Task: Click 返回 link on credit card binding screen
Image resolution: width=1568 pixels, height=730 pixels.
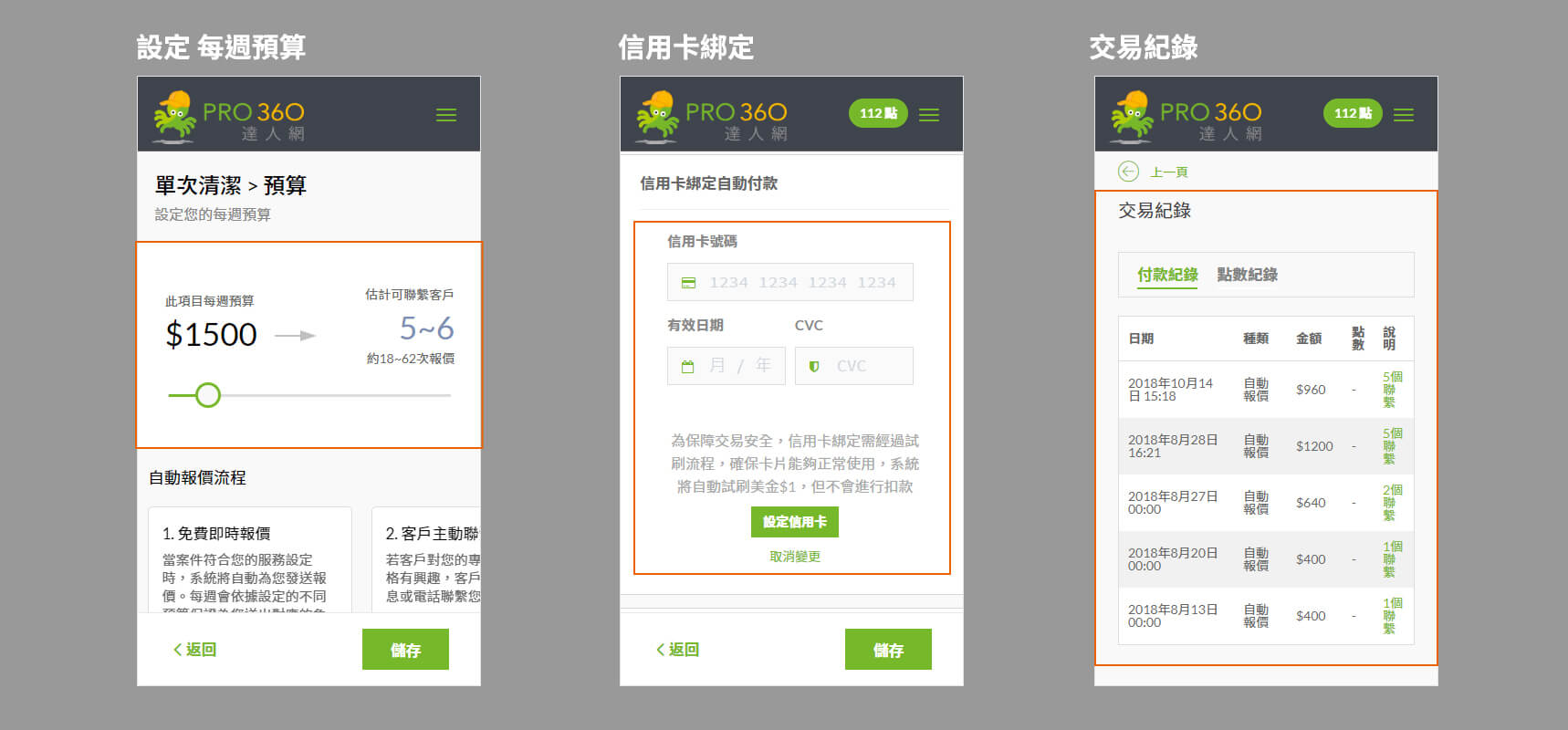Action: pos(678,650)
